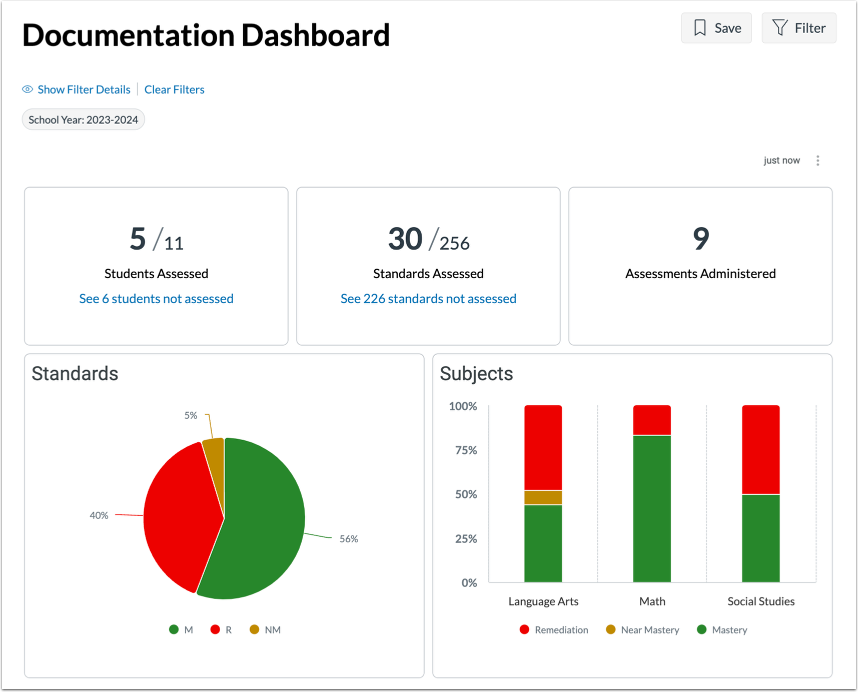Toggle the Remediation legend item in Subjects chart
The height and width of the screenshot is (692, 858).
tap(554, 630)
